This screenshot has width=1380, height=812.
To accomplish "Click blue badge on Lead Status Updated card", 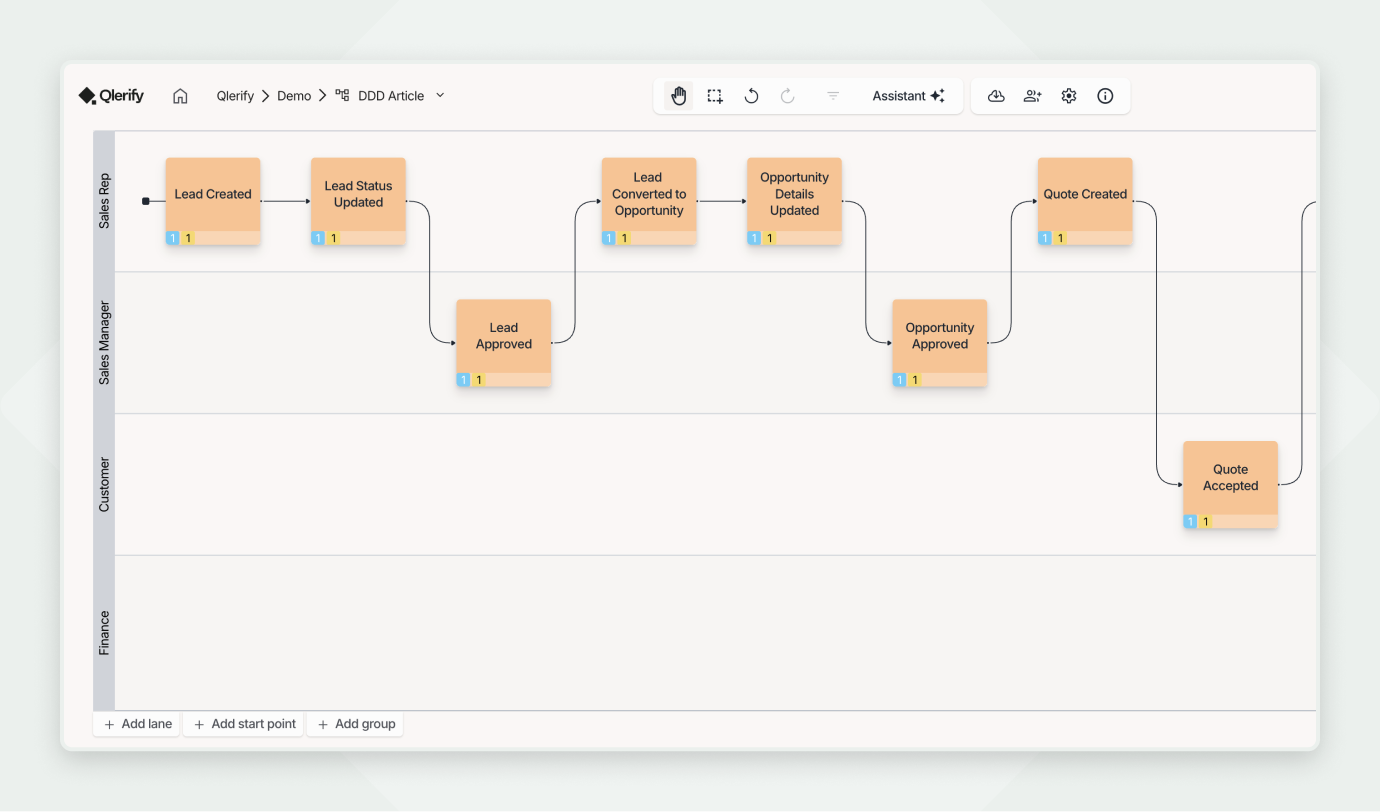I will point(318,238).
